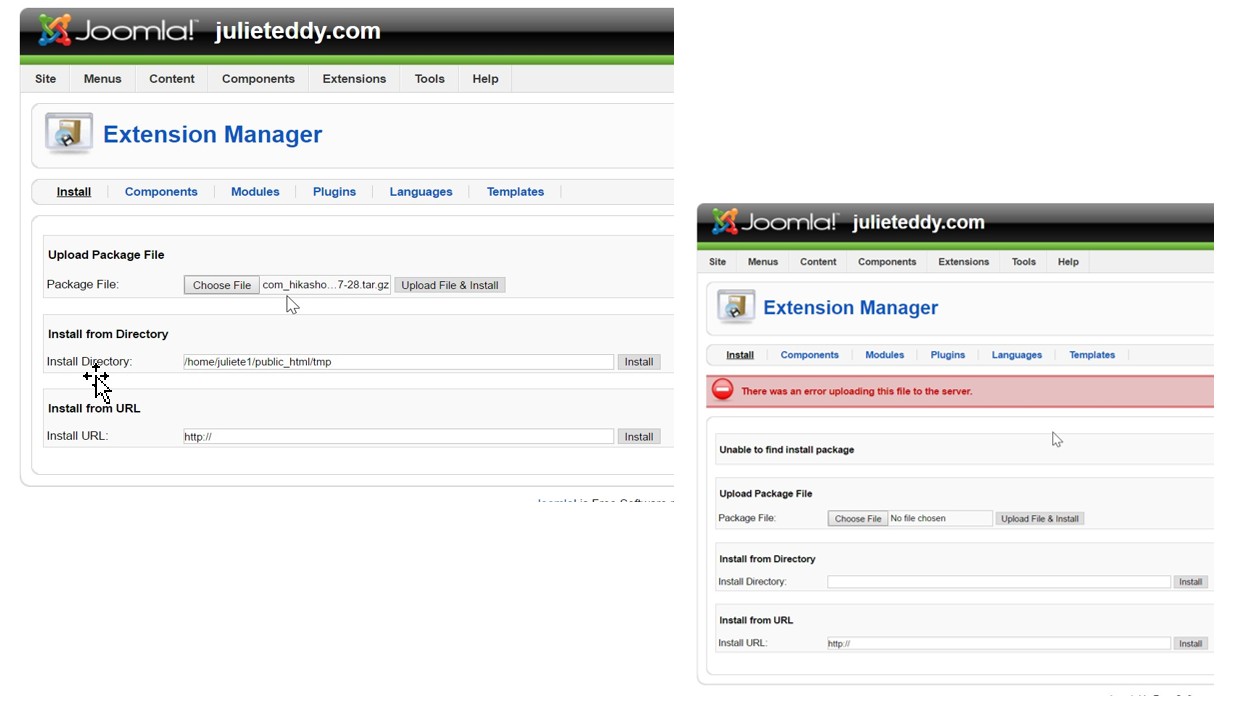
Task: Click Upload File & Install in left window
Action: pyautogui.click(x=450, y=285)
